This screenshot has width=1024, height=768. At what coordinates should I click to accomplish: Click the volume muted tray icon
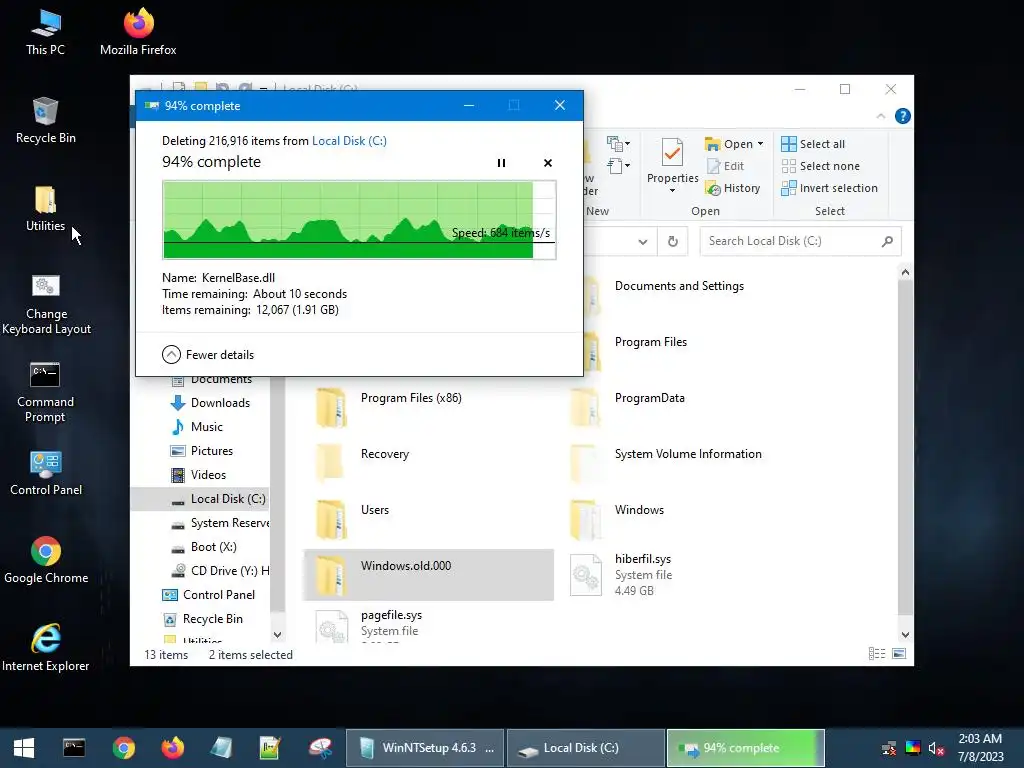936,748
